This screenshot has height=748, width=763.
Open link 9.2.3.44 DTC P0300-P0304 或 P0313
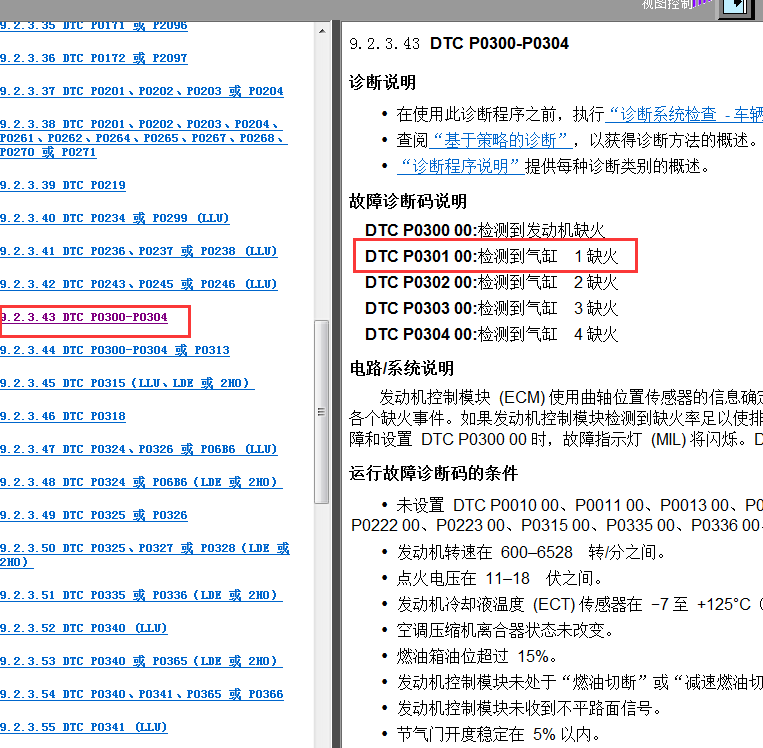point(115,350)
